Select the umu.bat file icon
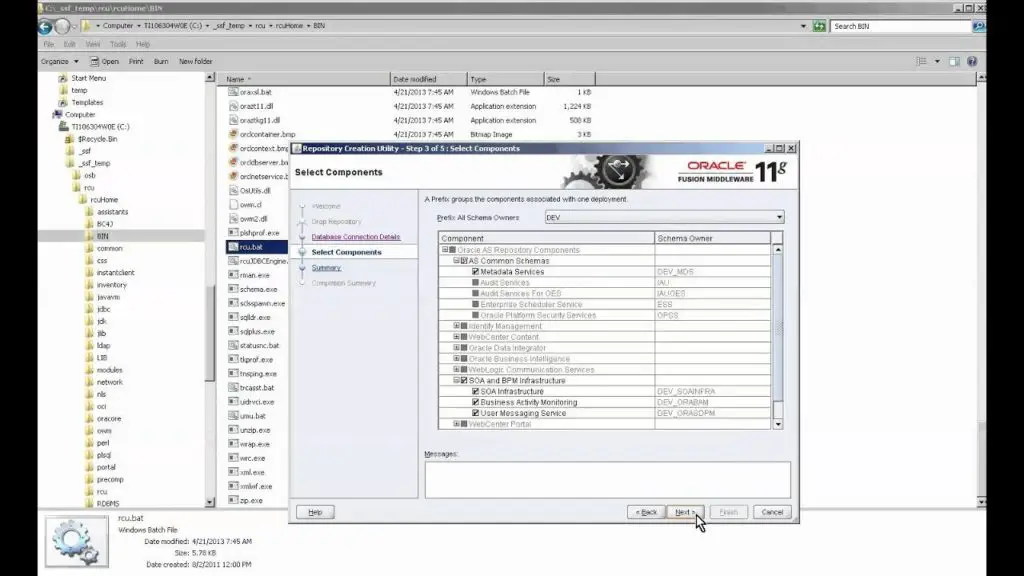 coord(233,415)
